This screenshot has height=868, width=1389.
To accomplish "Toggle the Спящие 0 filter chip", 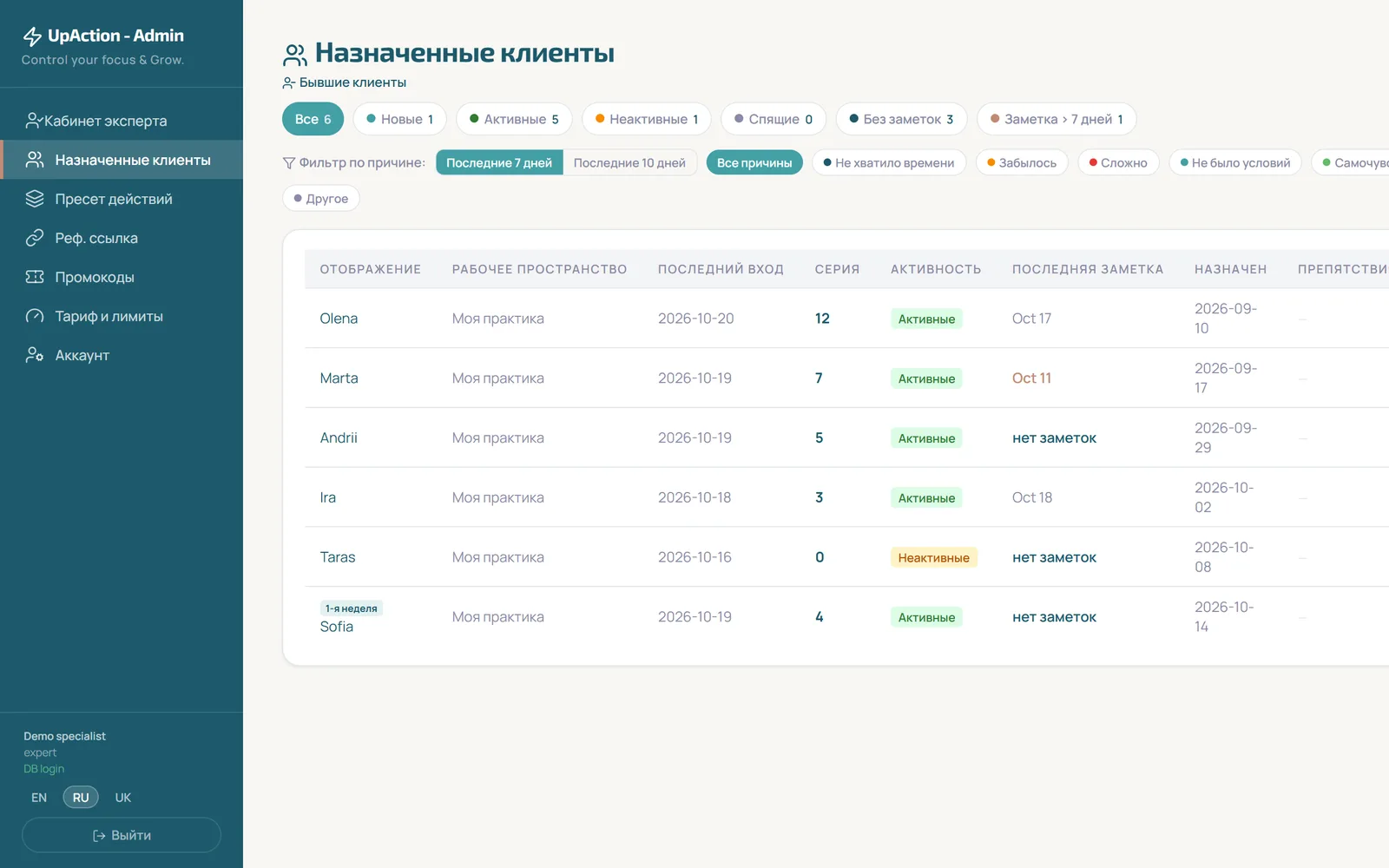I will [x=773, y=119].
